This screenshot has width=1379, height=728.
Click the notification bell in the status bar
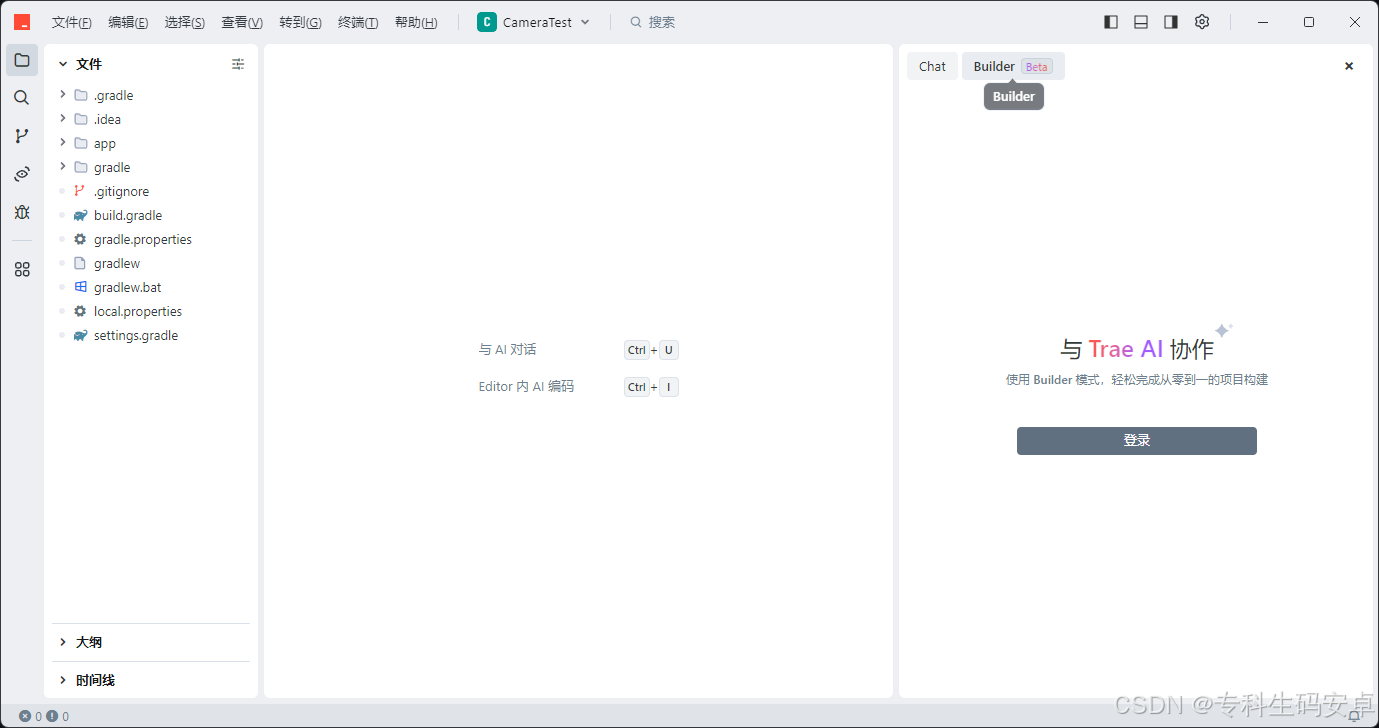click(x=1354, y=716)
